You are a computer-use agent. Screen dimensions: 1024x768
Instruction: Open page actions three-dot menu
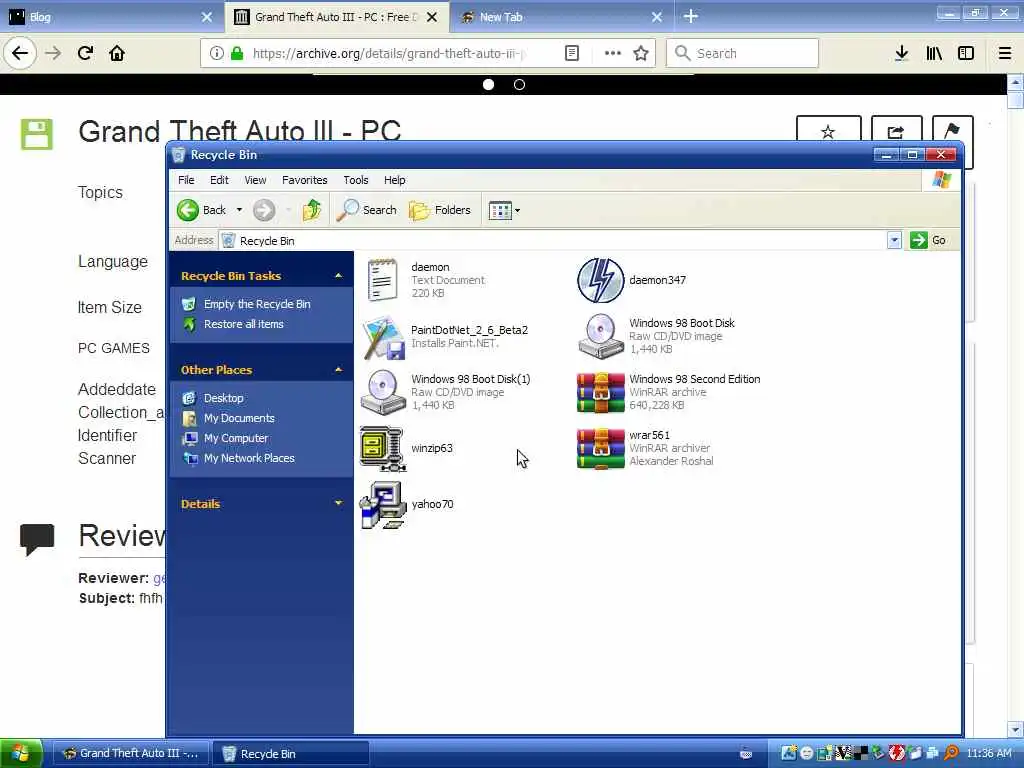pyautogui.click(x=613, y=54)
